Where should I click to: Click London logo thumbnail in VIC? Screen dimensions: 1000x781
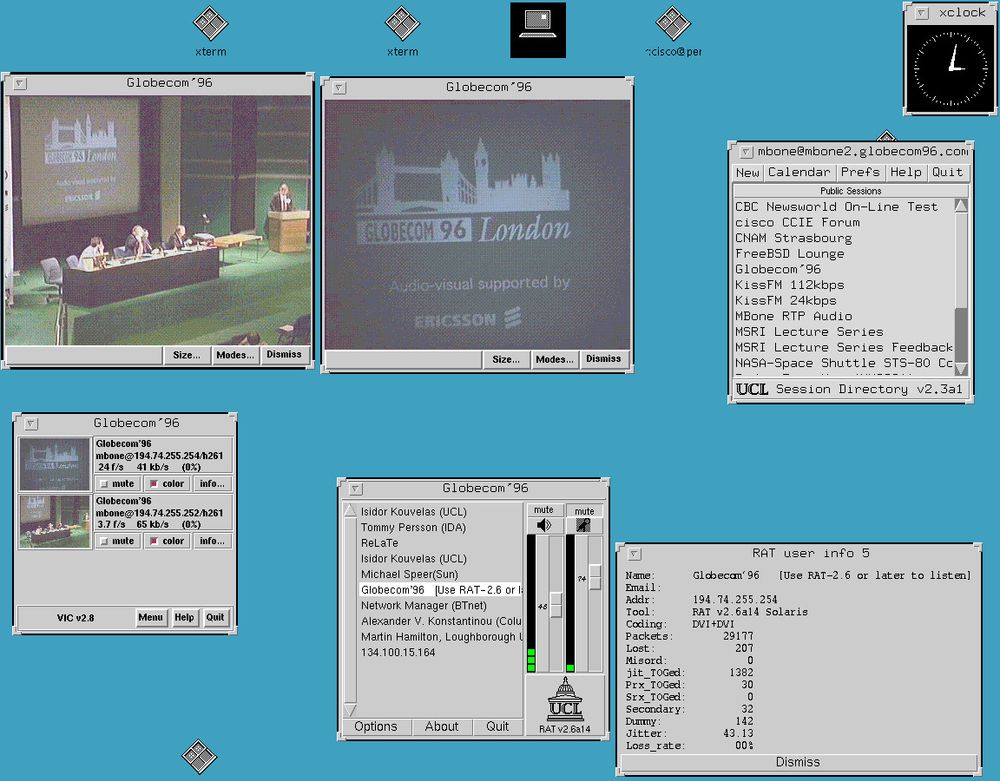point(55,464)
